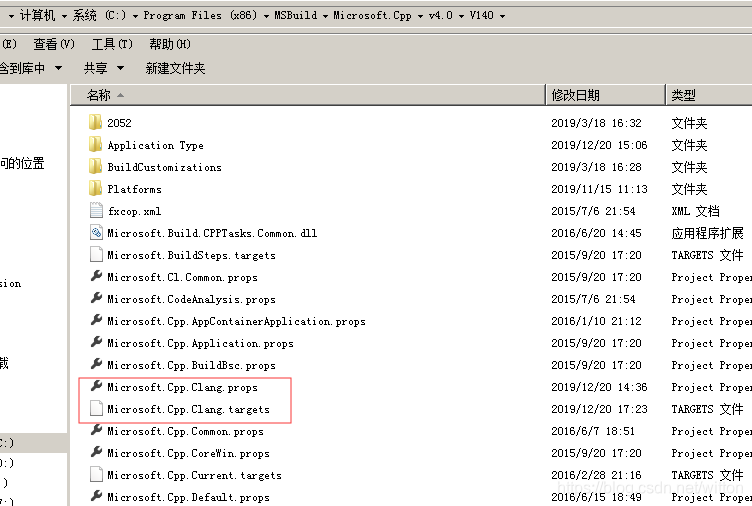Navigate to MSBuild in the address bar
The image size is (752, 506).
coord(295,15)
